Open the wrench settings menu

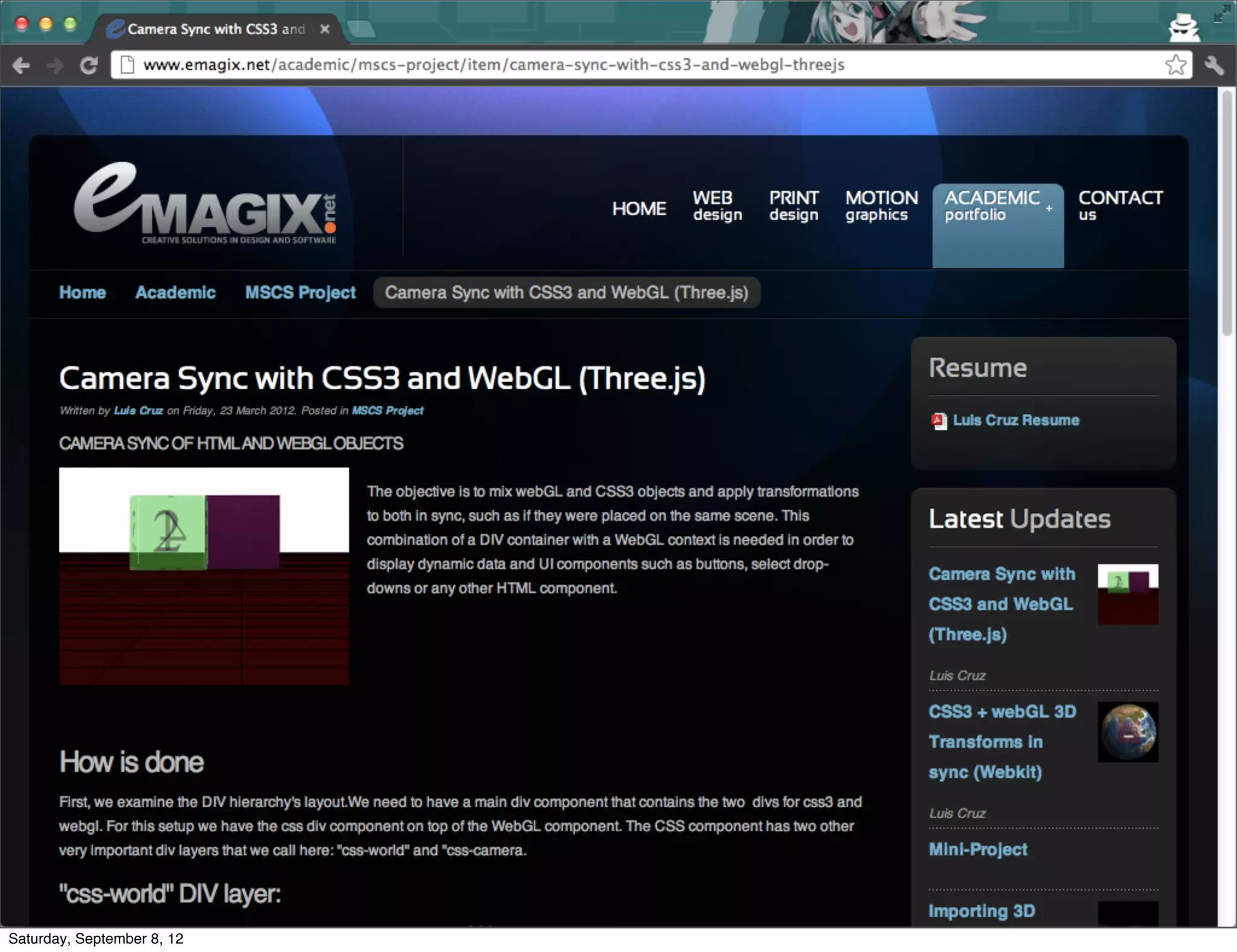pyautogui.click(x=1214, y=65)
